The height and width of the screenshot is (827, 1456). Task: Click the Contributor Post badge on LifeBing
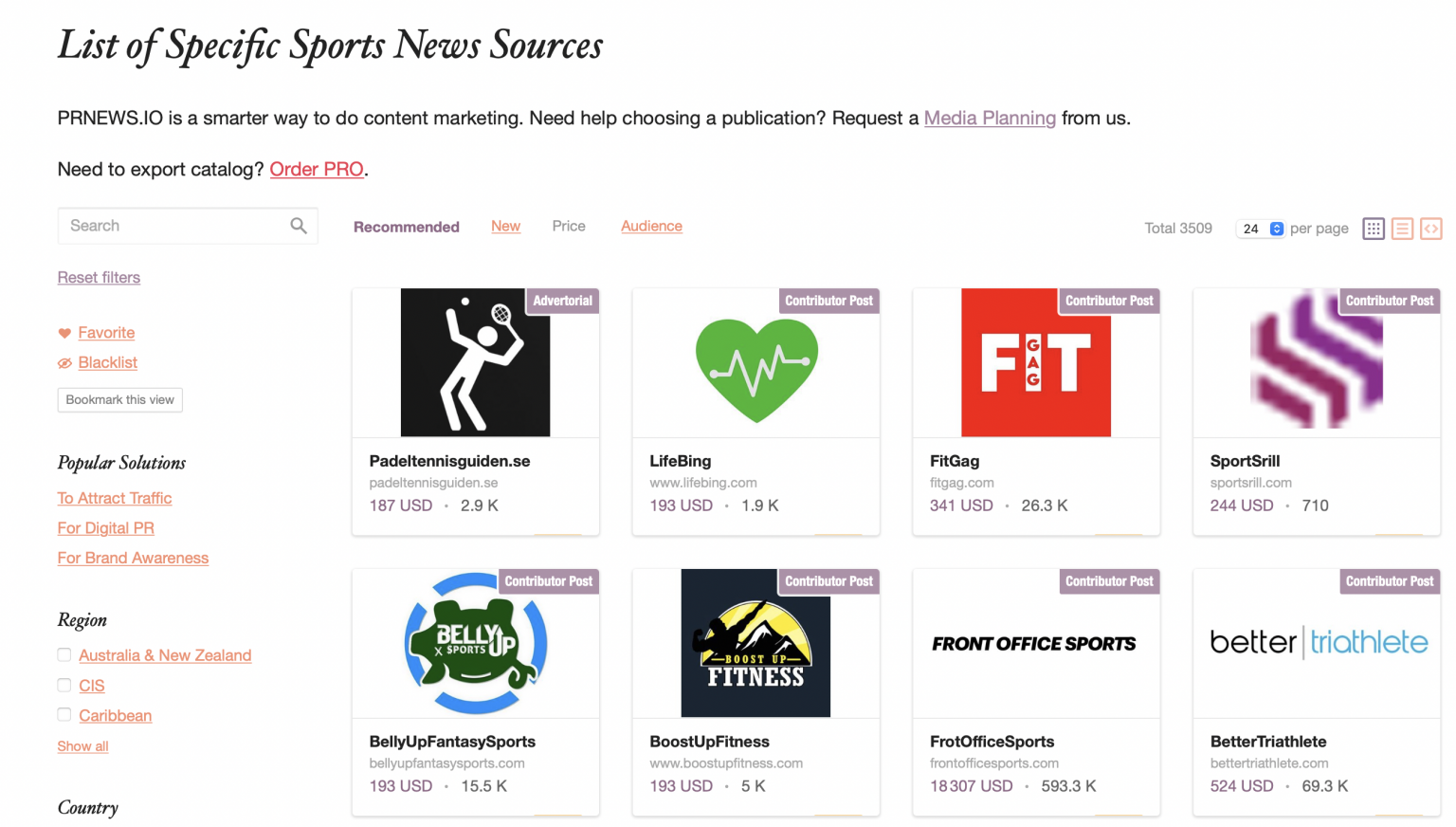coord(829,301)
